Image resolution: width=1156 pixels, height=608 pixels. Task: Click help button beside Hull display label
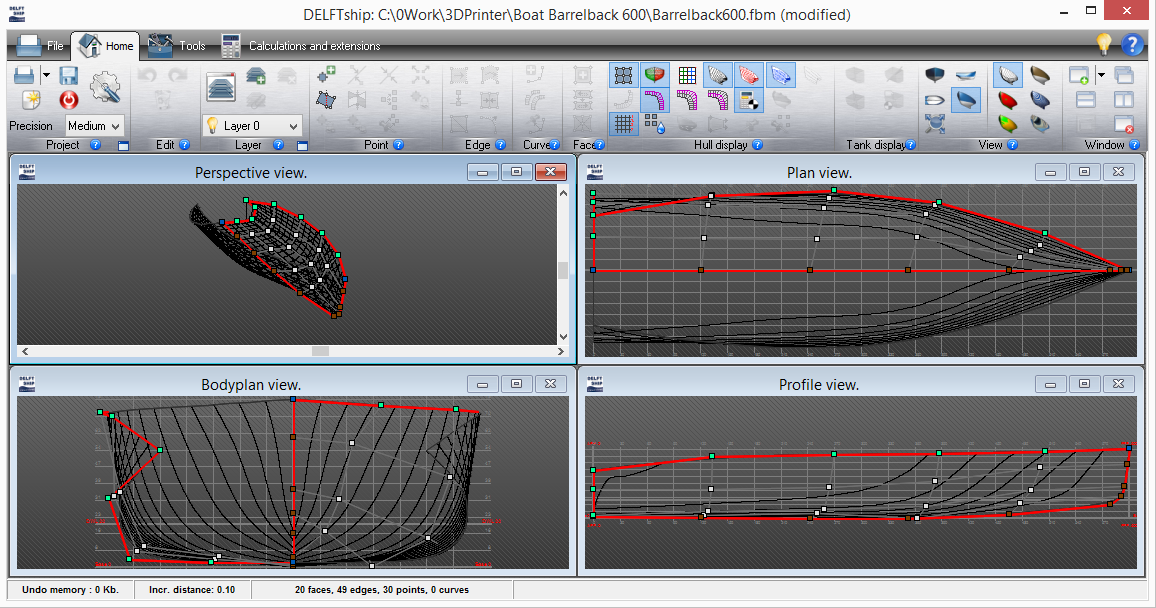click(x=757, y=145)
